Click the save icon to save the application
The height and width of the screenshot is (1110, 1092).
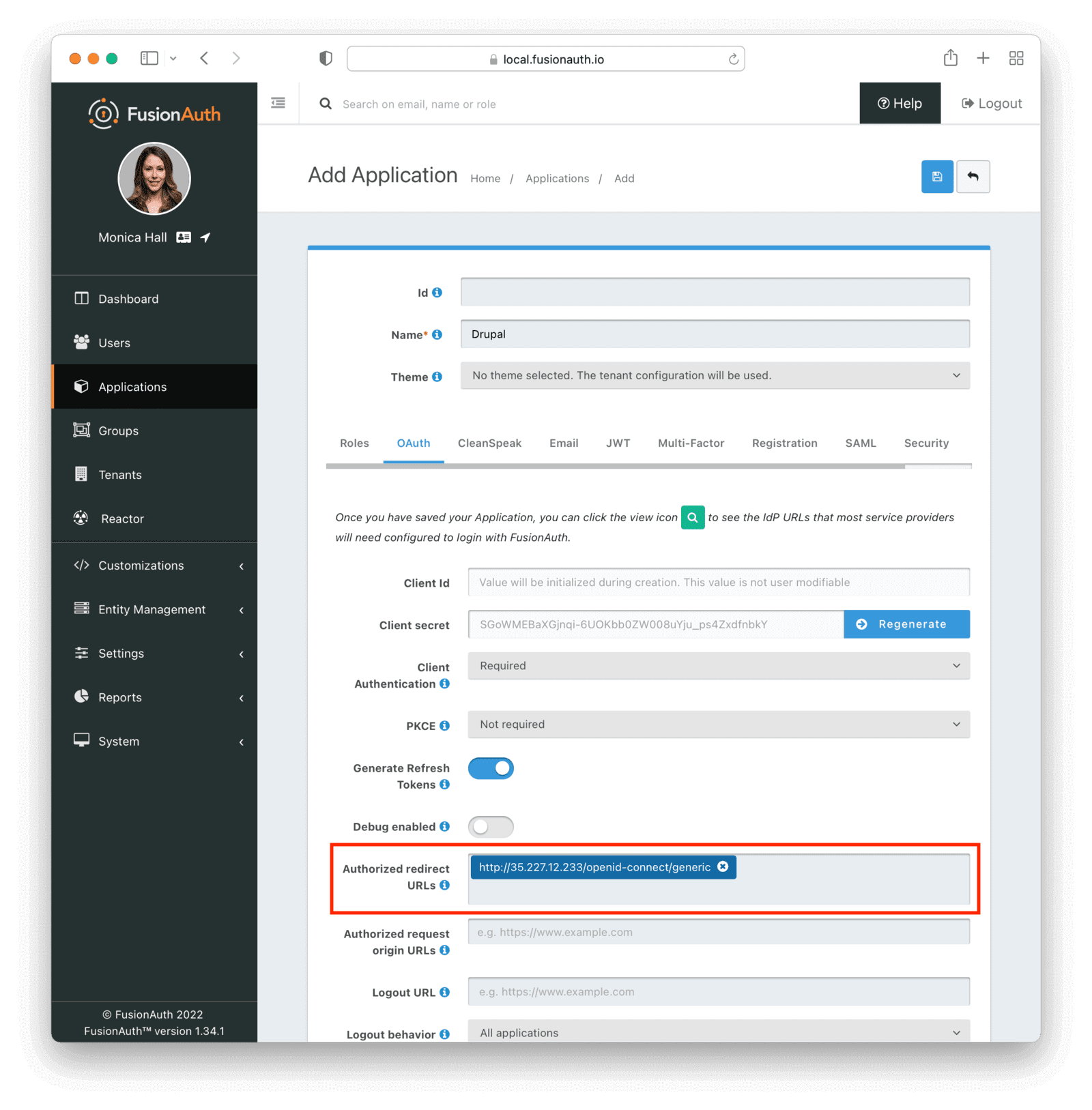coord(937,177)
